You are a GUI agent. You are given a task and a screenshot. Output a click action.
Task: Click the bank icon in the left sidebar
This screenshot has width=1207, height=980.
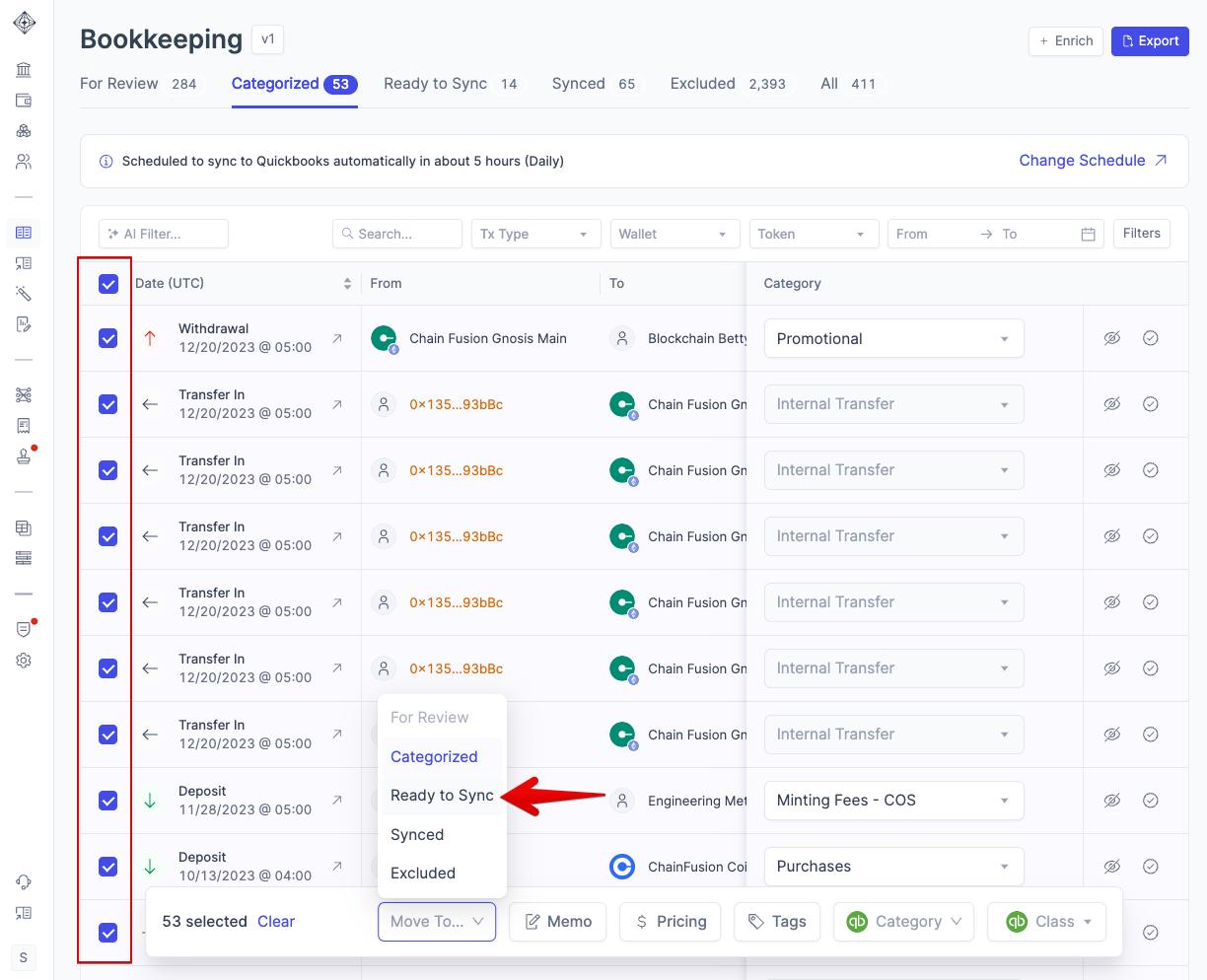[x=24, y=70]
